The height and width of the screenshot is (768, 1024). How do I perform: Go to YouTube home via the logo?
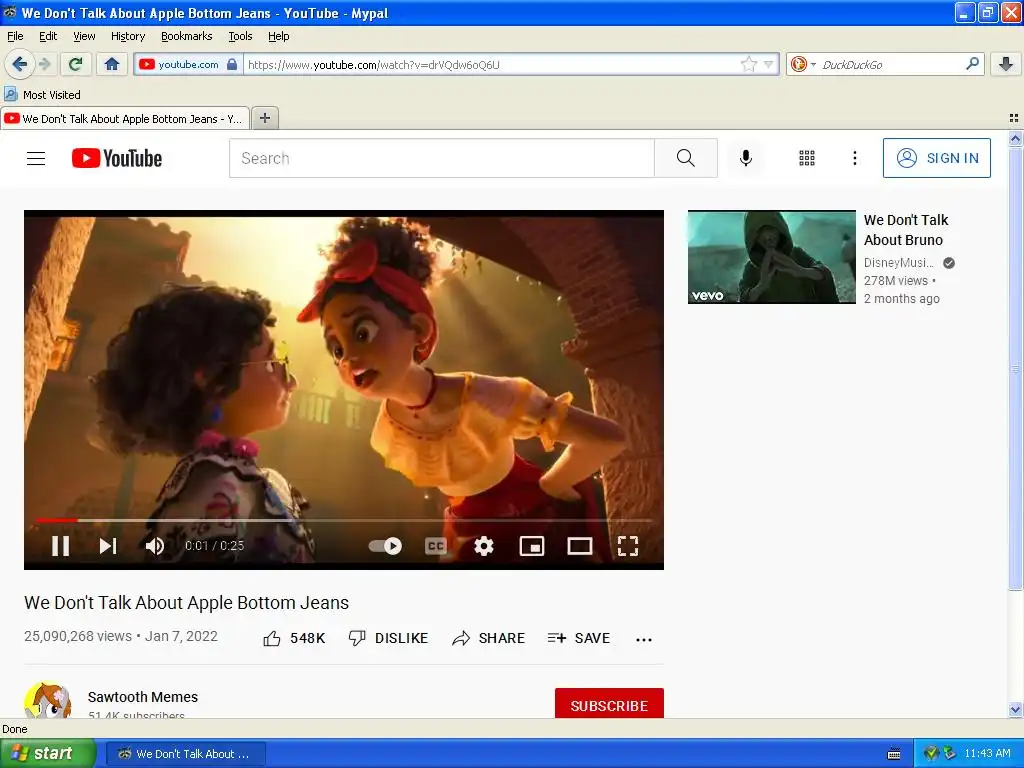pos(117,158)
